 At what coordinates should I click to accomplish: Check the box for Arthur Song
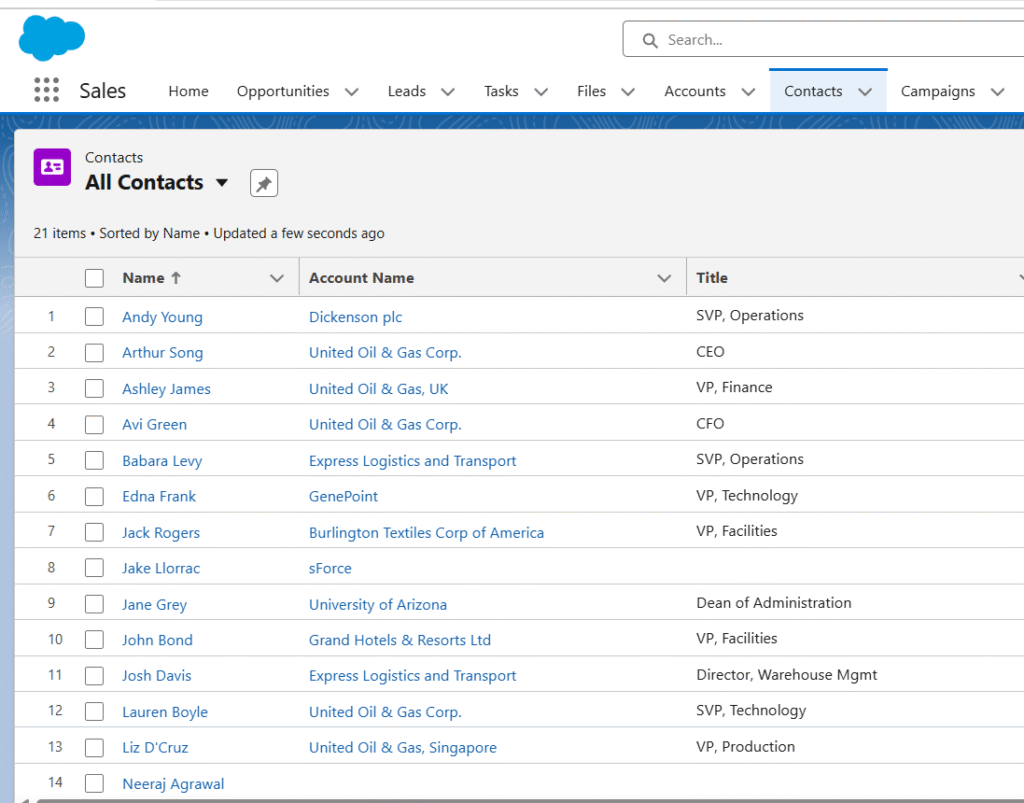pyautogui.click(x=94, y=353)
